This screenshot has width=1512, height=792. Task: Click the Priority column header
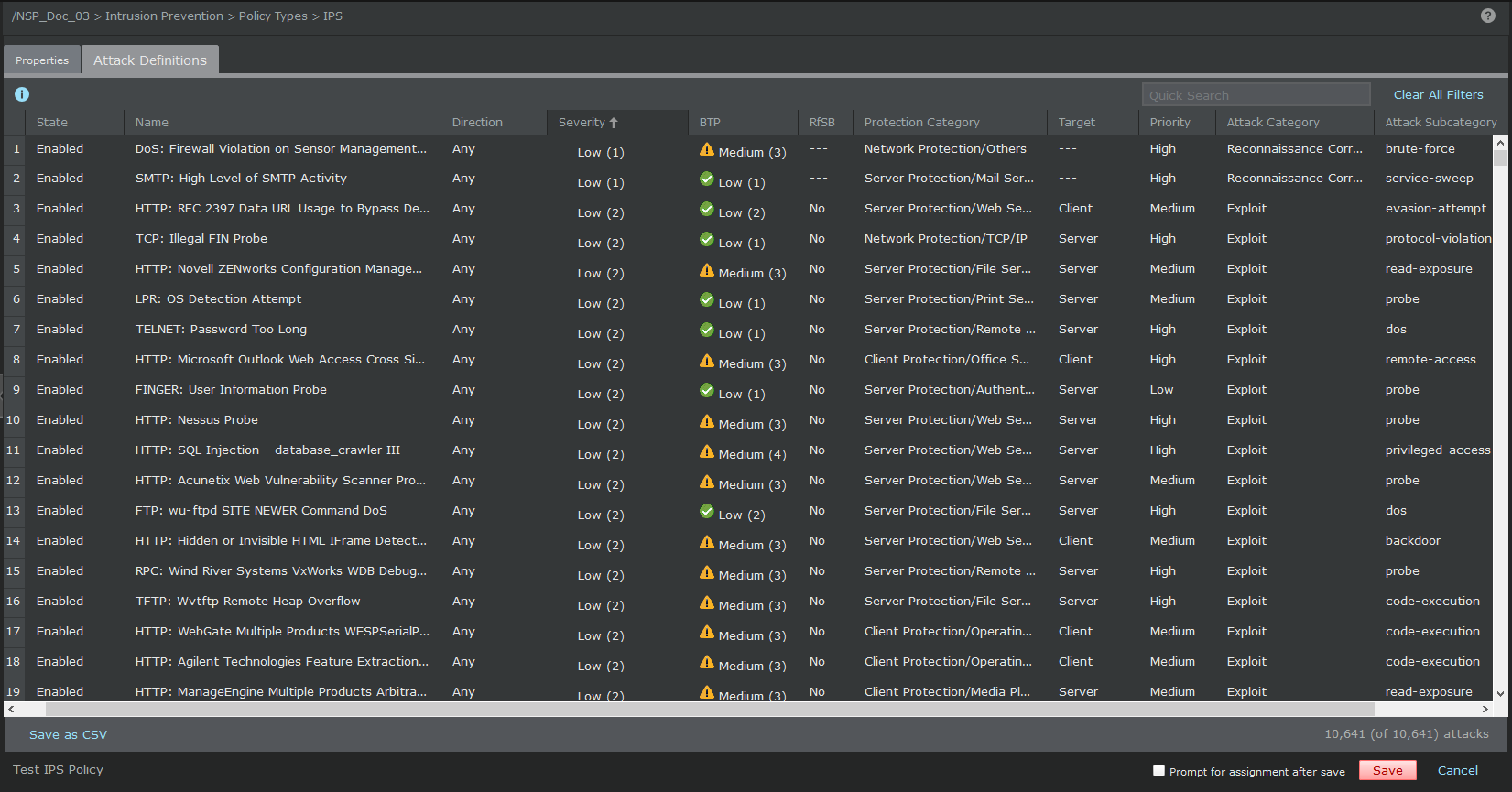click(1170, 123)
